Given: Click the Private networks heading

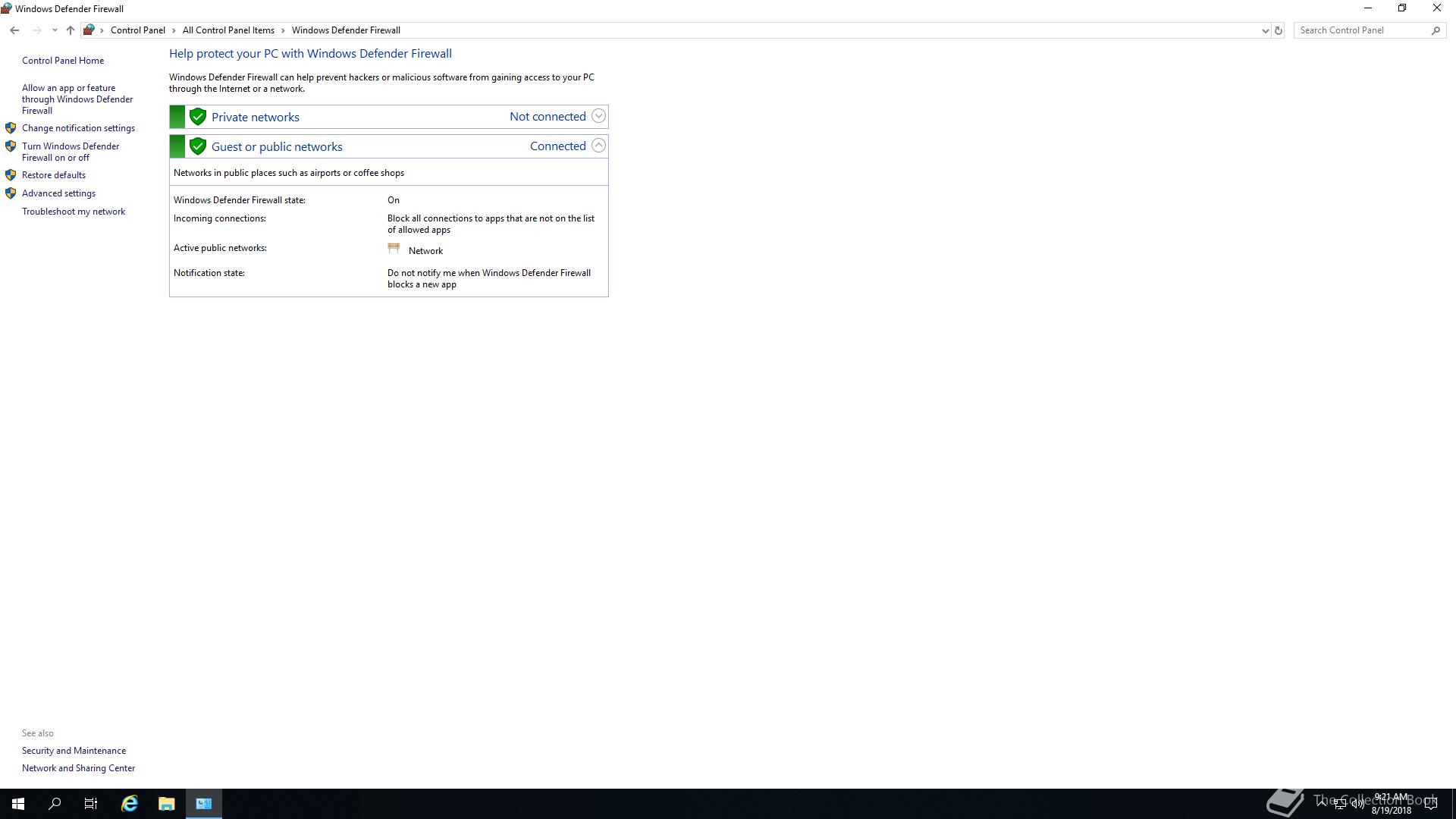Looking at the screenshot, I should click(x=256, y=117).
